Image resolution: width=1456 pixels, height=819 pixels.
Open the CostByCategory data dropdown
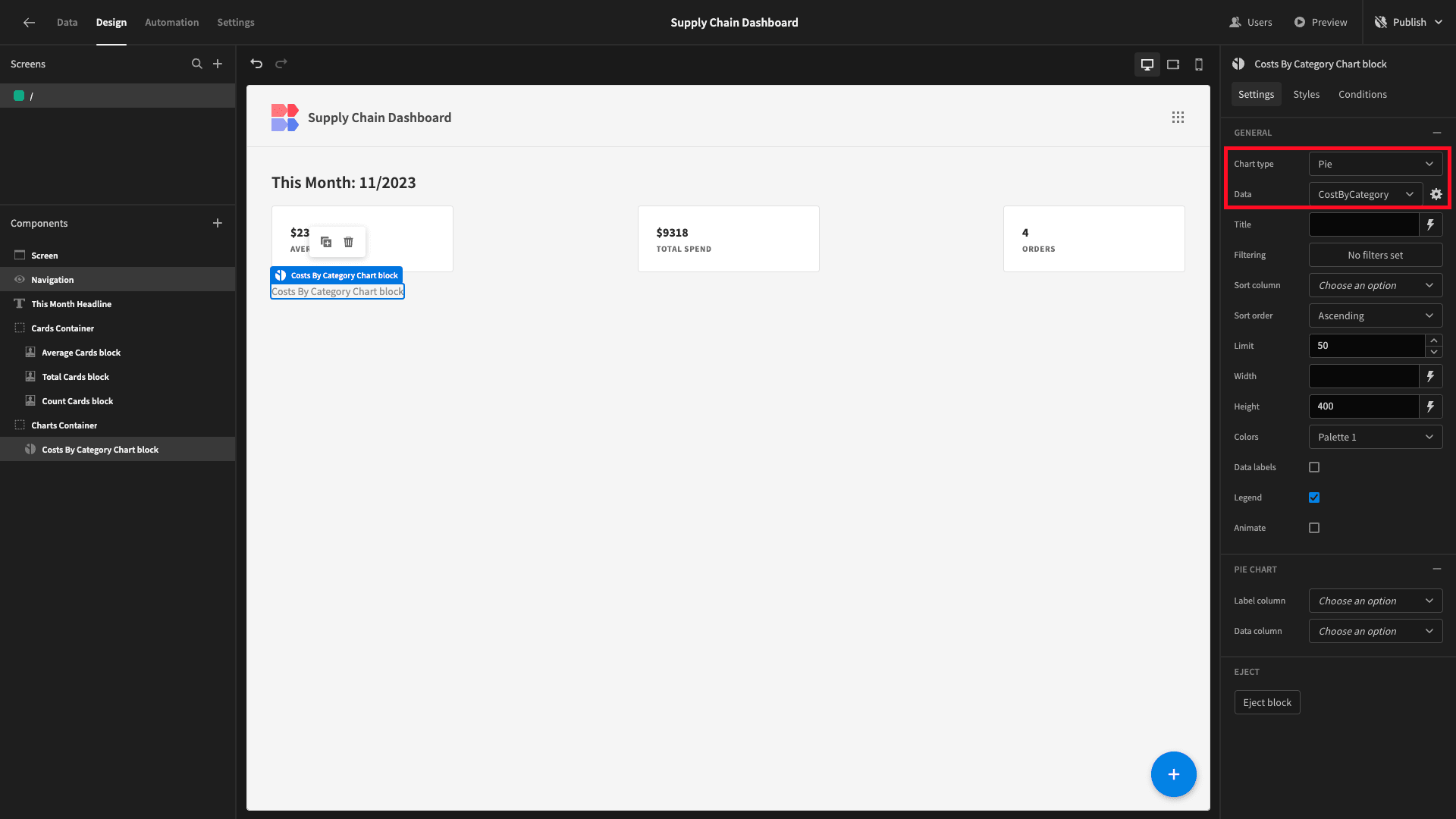click(x=1366, y=194)
